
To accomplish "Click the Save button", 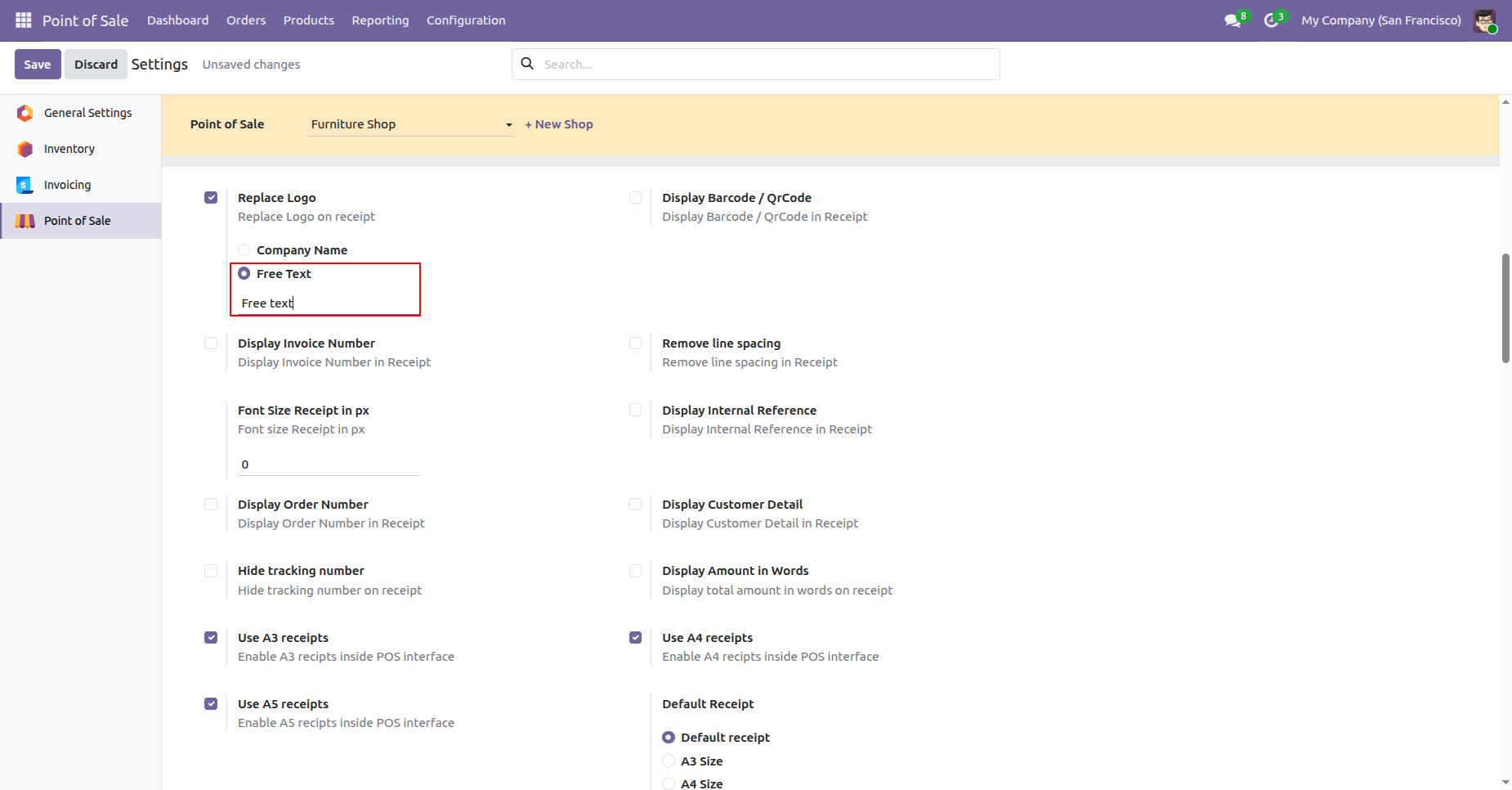I will coord(38,65).
